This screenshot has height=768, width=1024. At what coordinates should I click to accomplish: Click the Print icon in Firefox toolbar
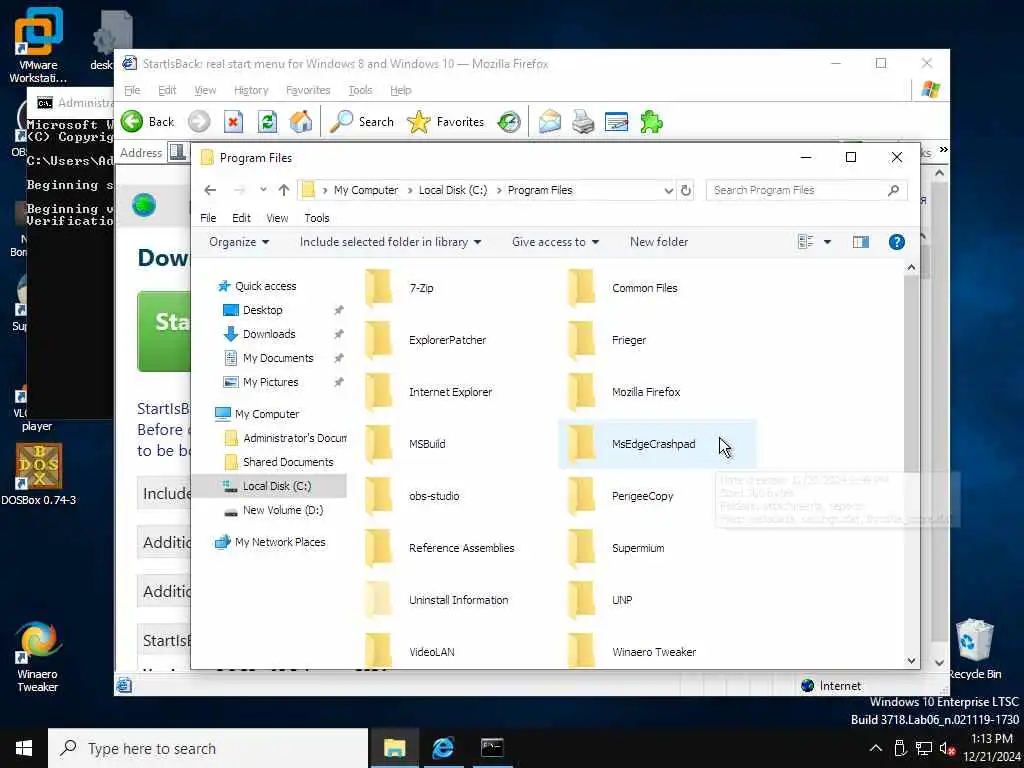tap(583, 121)
